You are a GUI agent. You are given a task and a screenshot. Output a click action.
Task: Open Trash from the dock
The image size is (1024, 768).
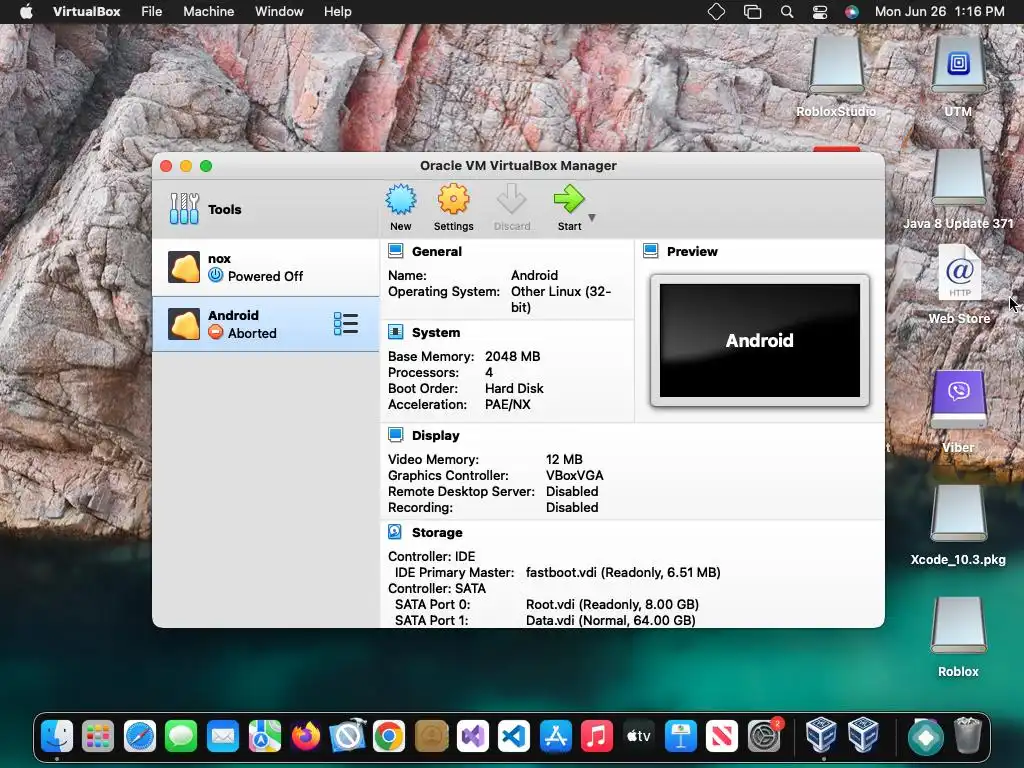pos(968,736)
